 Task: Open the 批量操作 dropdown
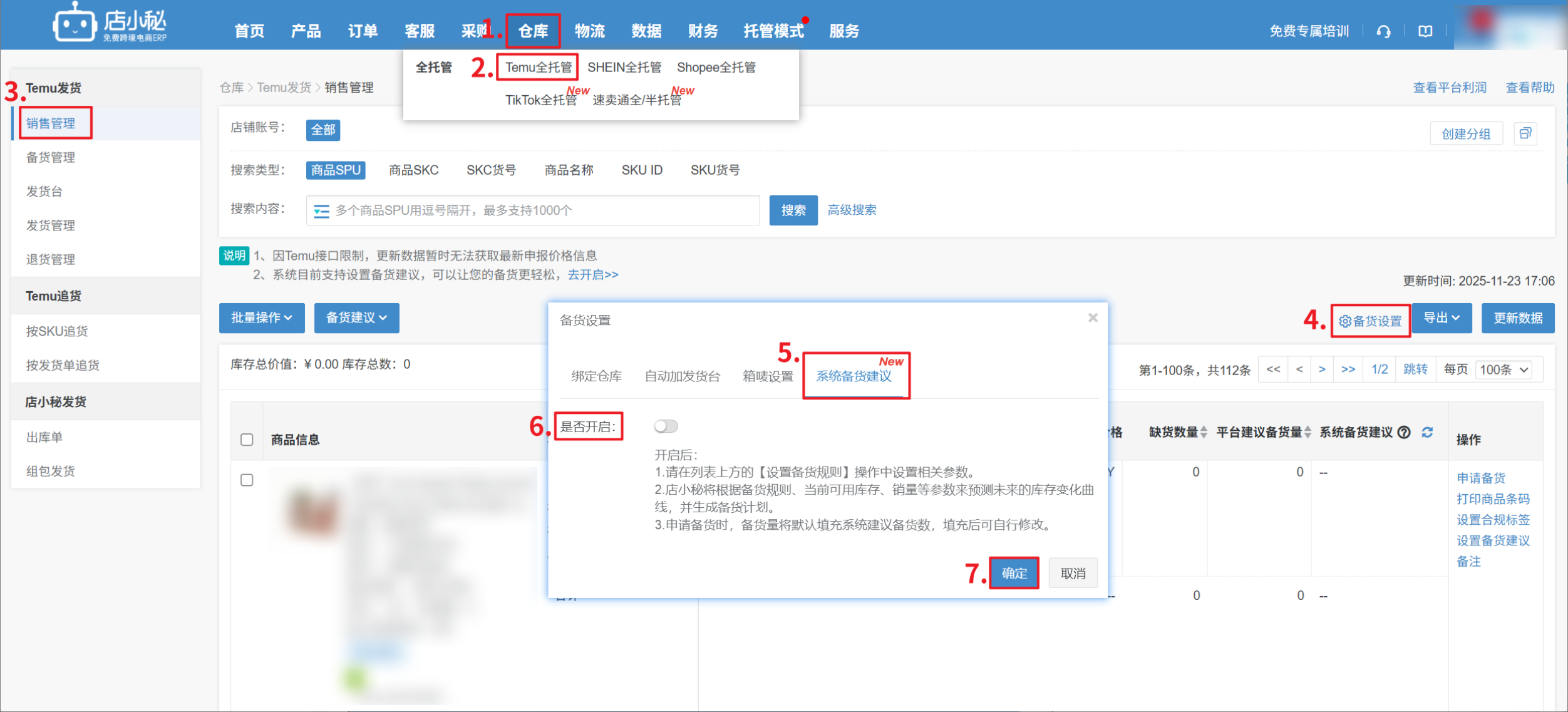click(262, 317)
